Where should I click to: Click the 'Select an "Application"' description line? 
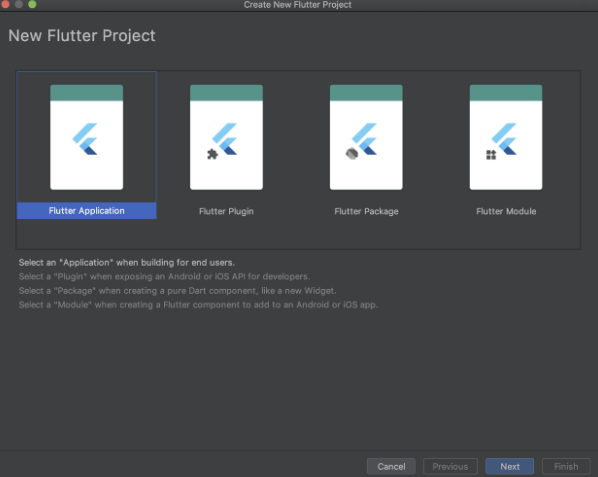(x=127, y=262)
